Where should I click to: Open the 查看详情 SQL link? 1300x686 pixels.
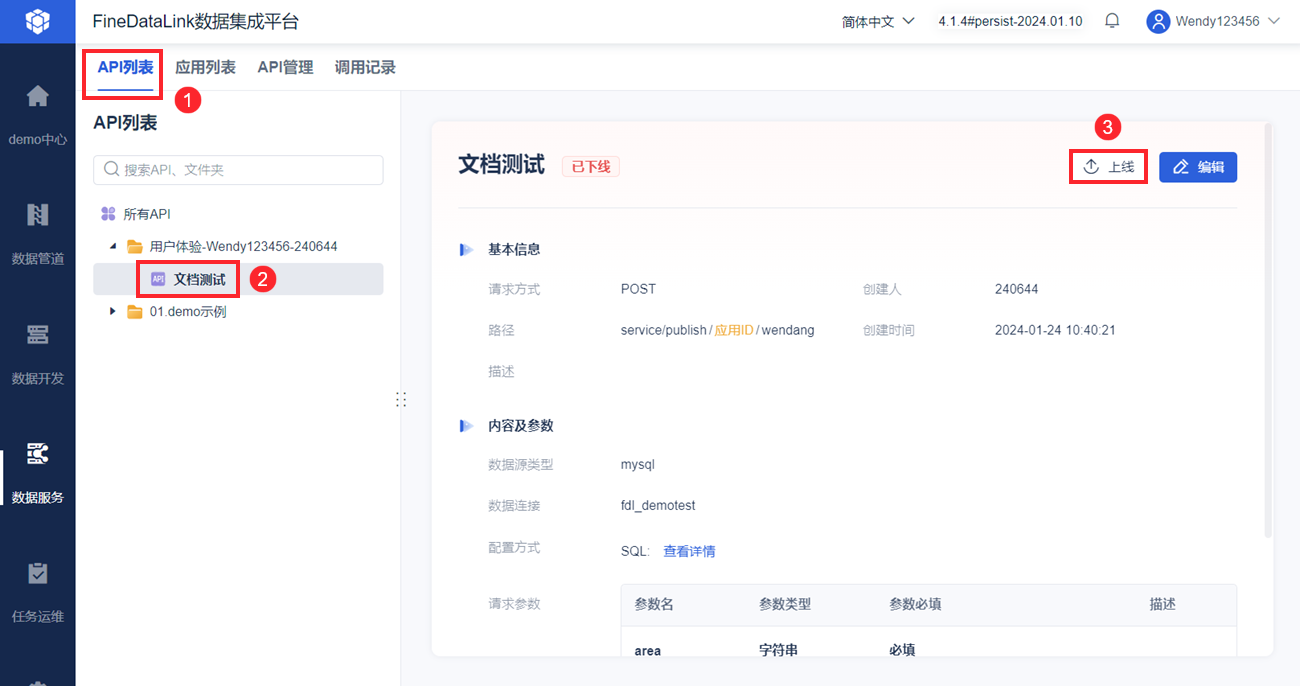(689, 551)
